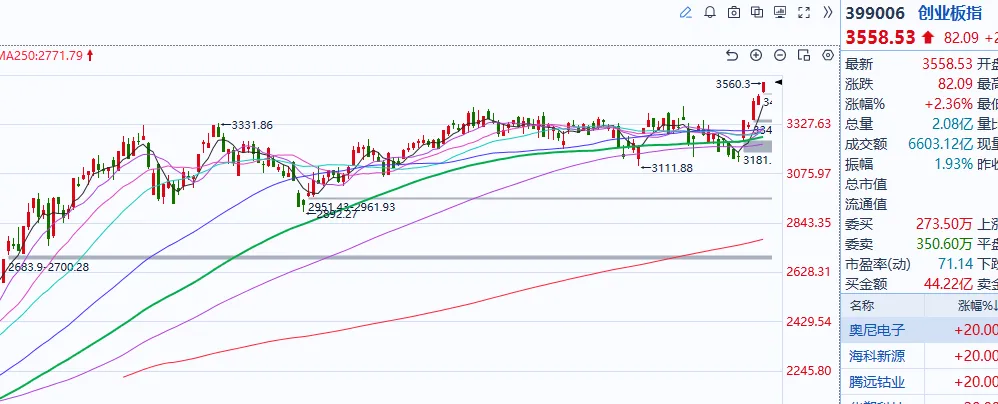Click the 3111.88 low price annotation

pyautogui.click(x=672, y=168)
